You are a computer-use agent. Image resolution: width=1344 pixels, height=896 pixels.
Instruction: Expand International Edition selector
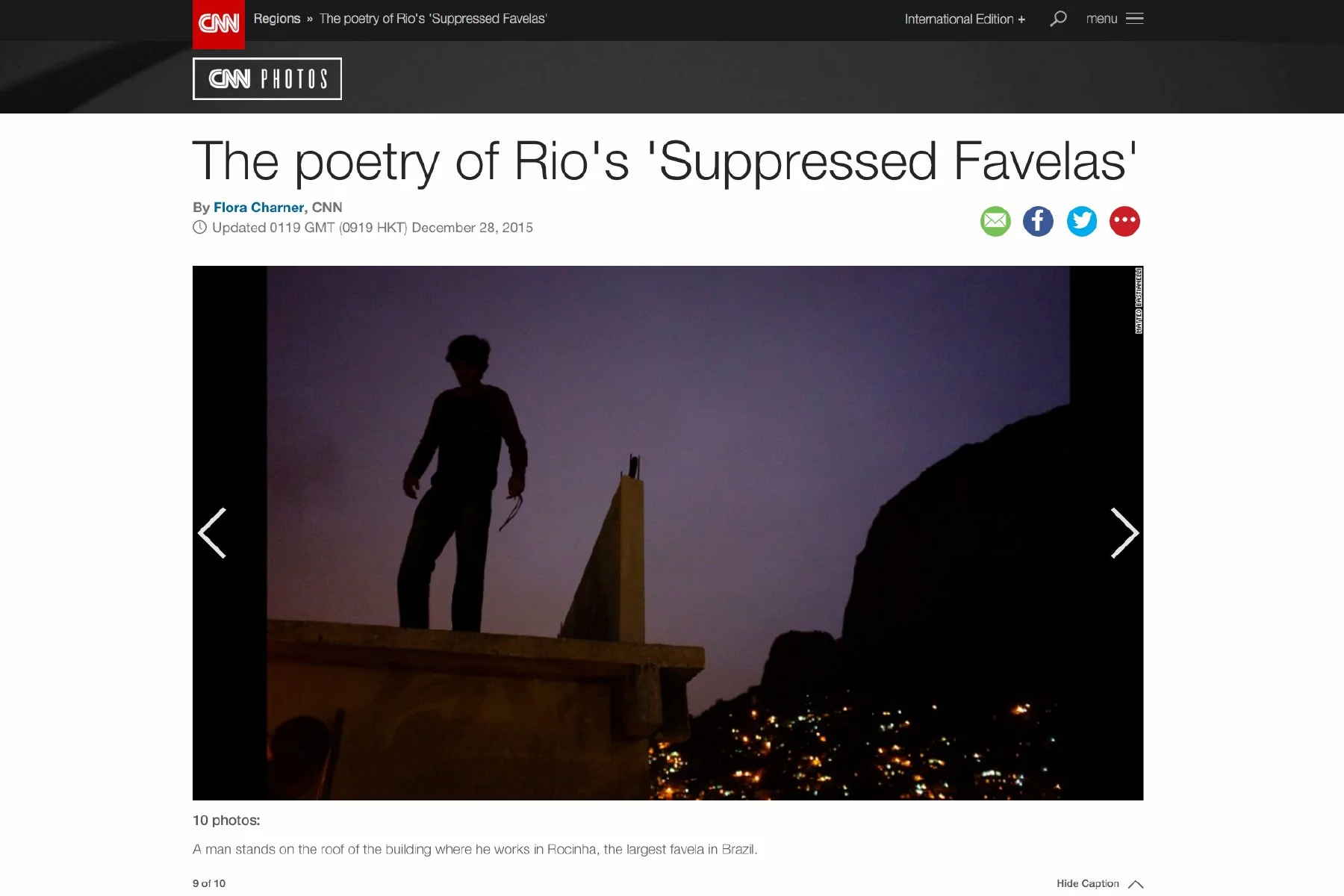(x=965, y=19)
